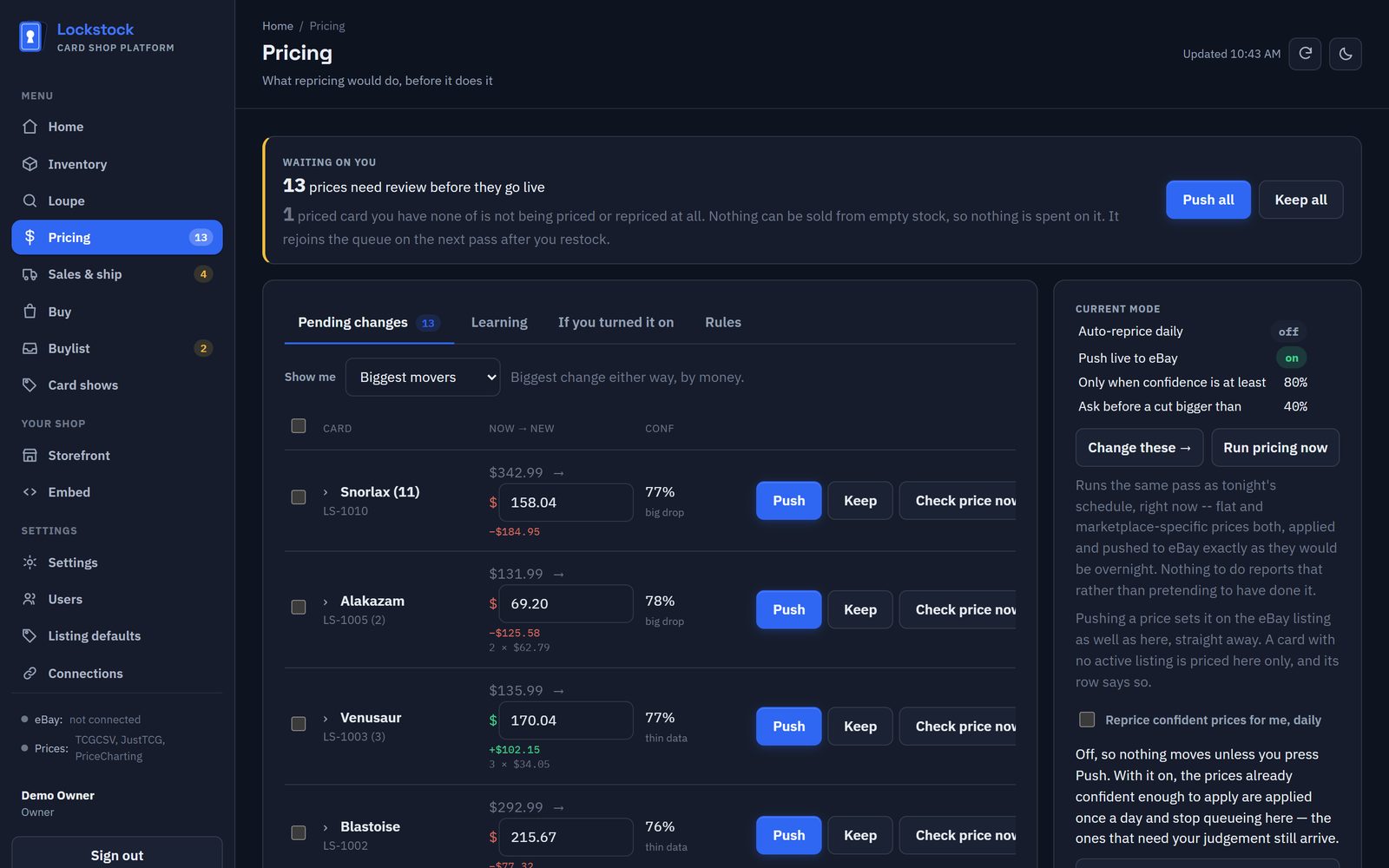The width and height of the screenshot is (1389, 868).
Task: Open Settings via its gear icon
Action: (x=30, y=562)
